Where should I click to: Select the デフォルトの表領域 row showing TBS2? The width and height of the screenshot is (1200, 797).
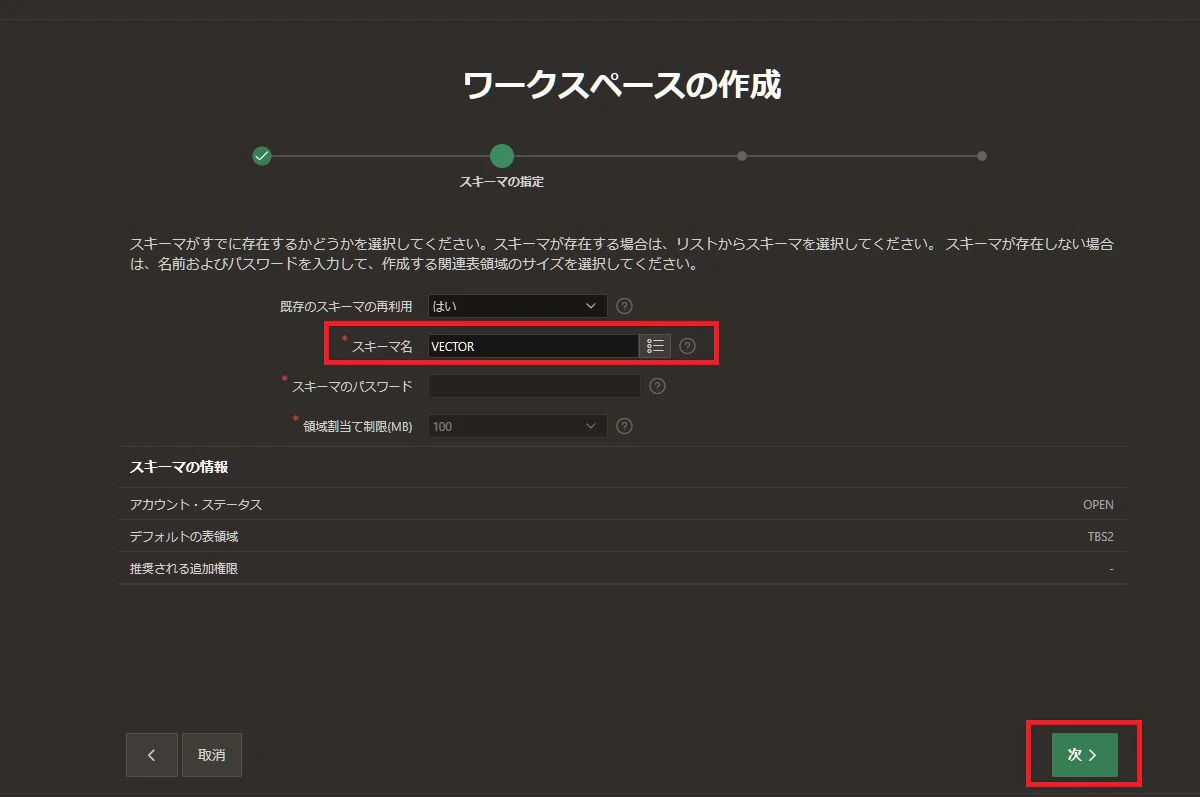[x=622, y=536]
